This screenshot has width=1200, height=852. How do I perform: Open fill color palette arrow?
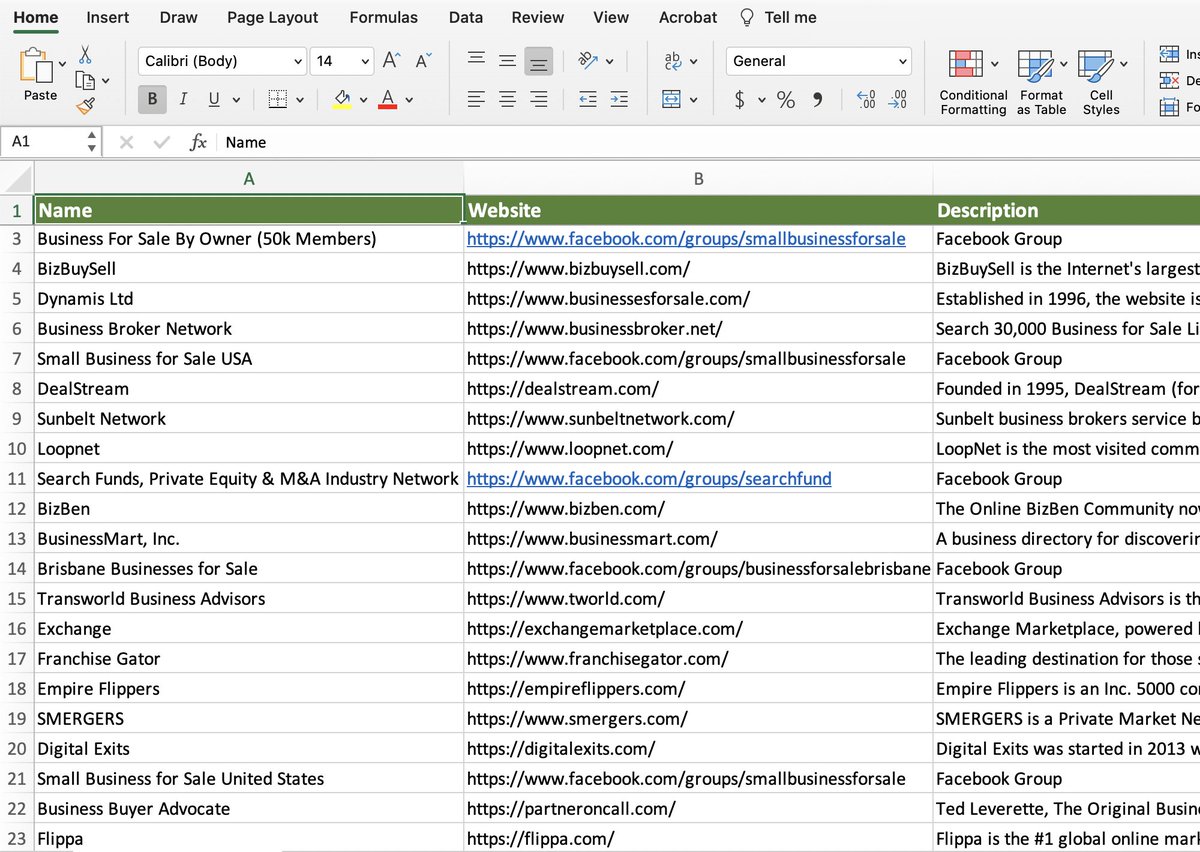pos(363,100)
